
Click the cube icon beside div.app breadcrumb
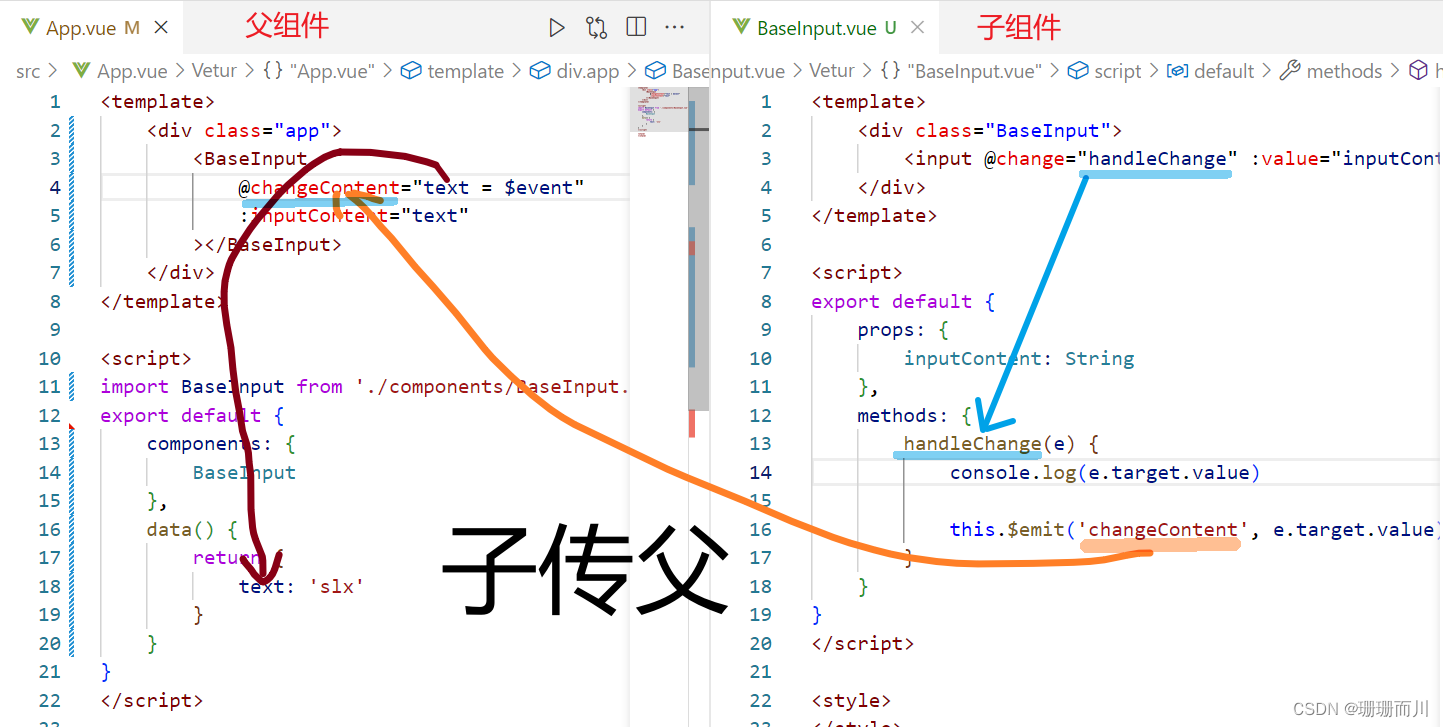pos(540,71)
